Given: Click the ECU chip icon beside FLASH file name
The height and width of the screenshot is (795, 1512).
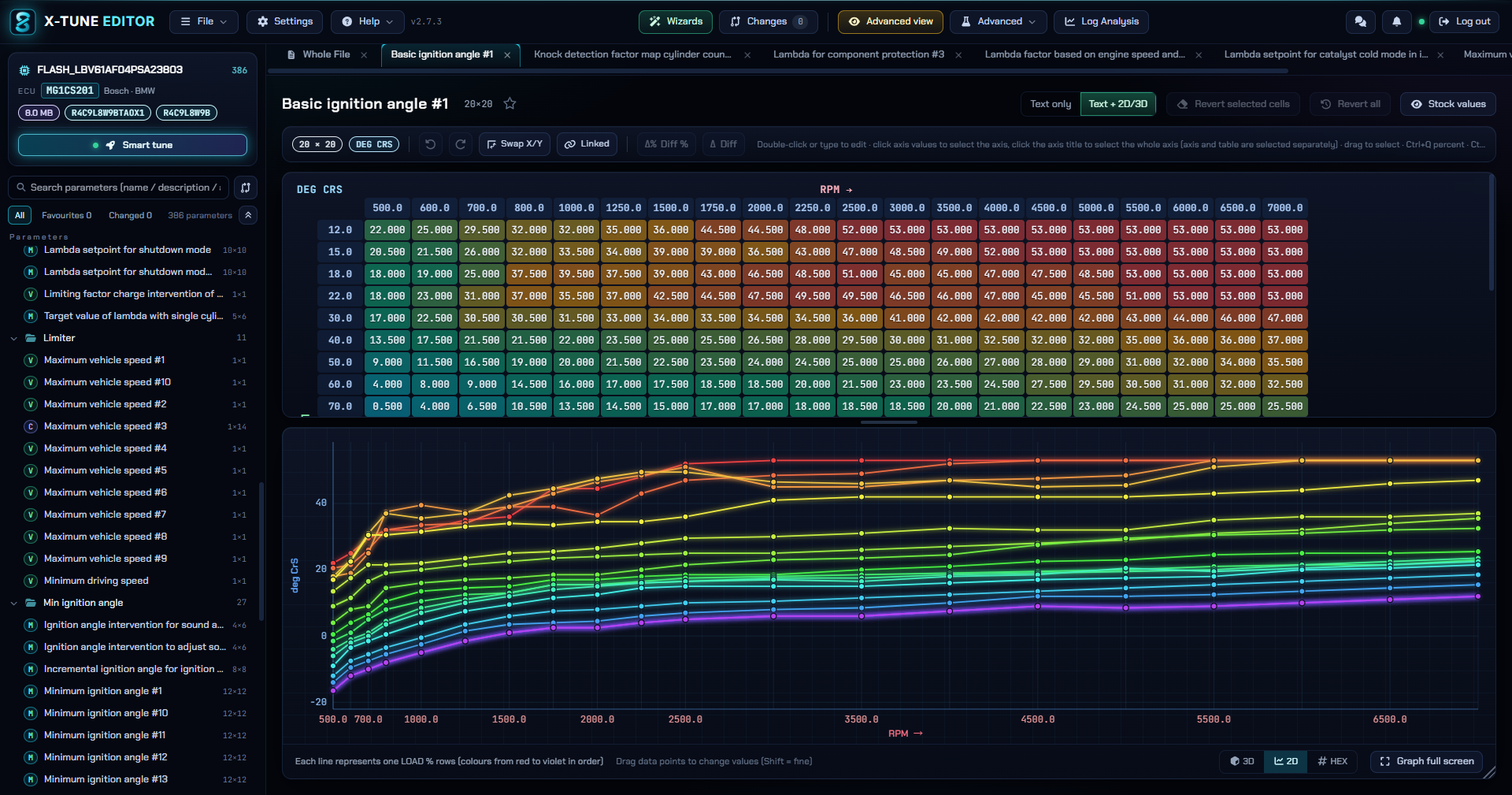Looking at the screenshot, I should click(24, 70).
